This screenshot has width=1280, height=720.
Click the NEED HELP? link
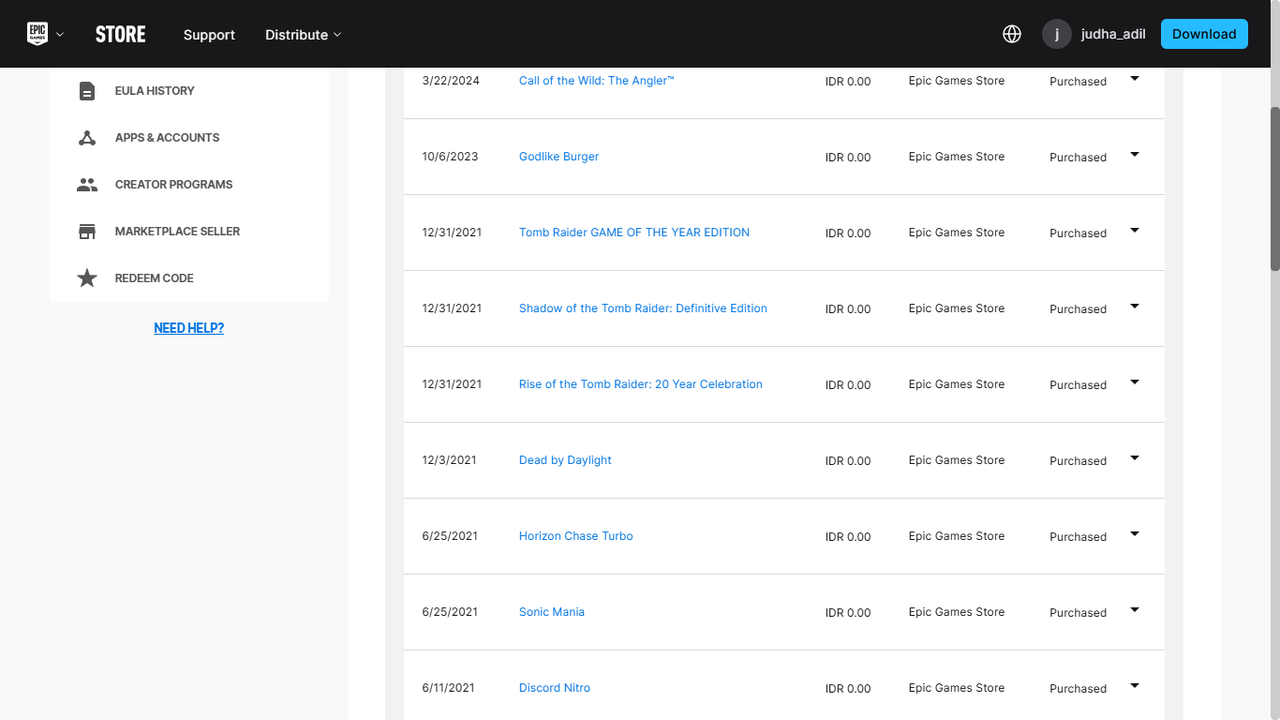(189, 328)
